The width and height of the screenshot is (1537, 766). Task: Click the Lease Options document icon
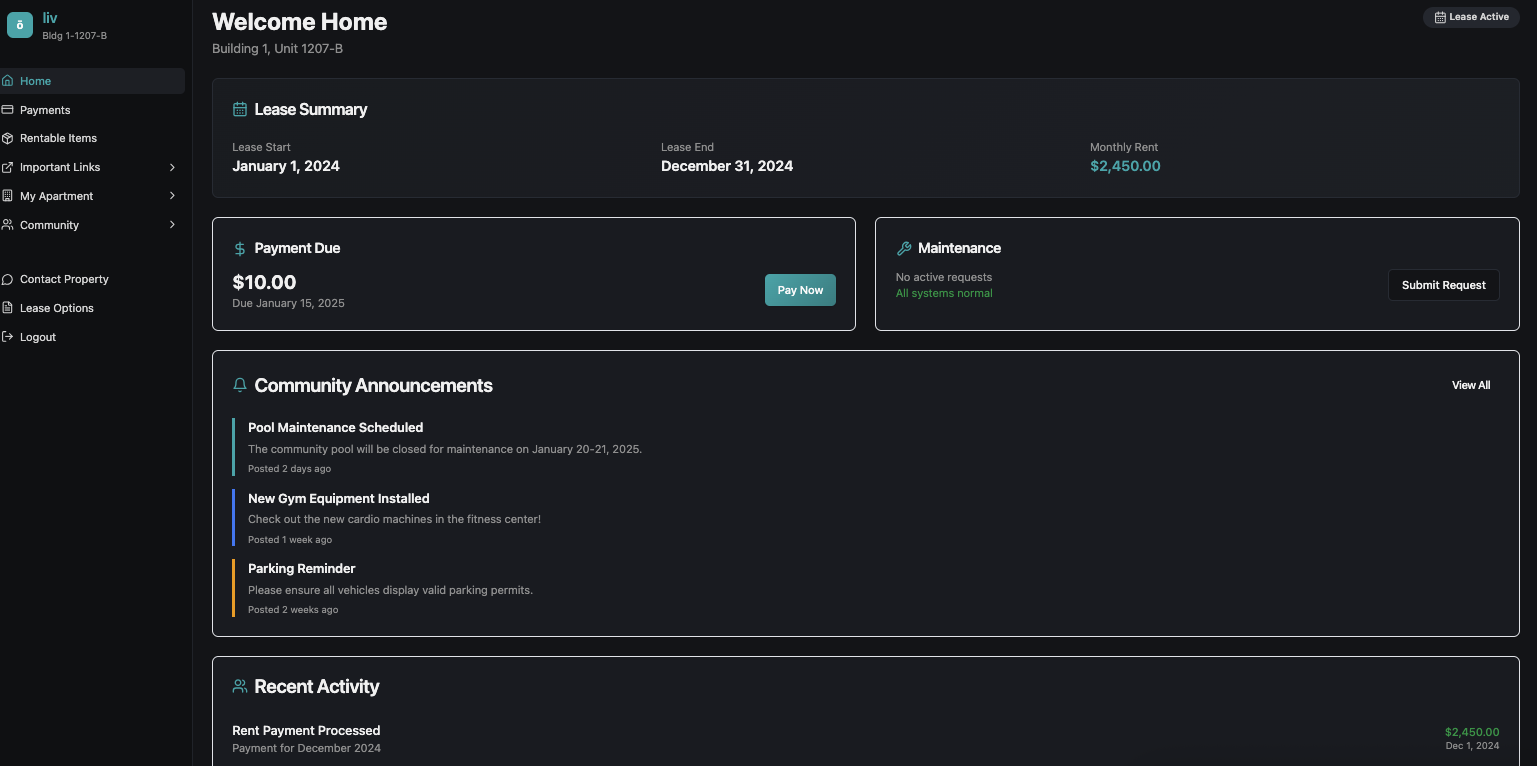pos(8,308)
